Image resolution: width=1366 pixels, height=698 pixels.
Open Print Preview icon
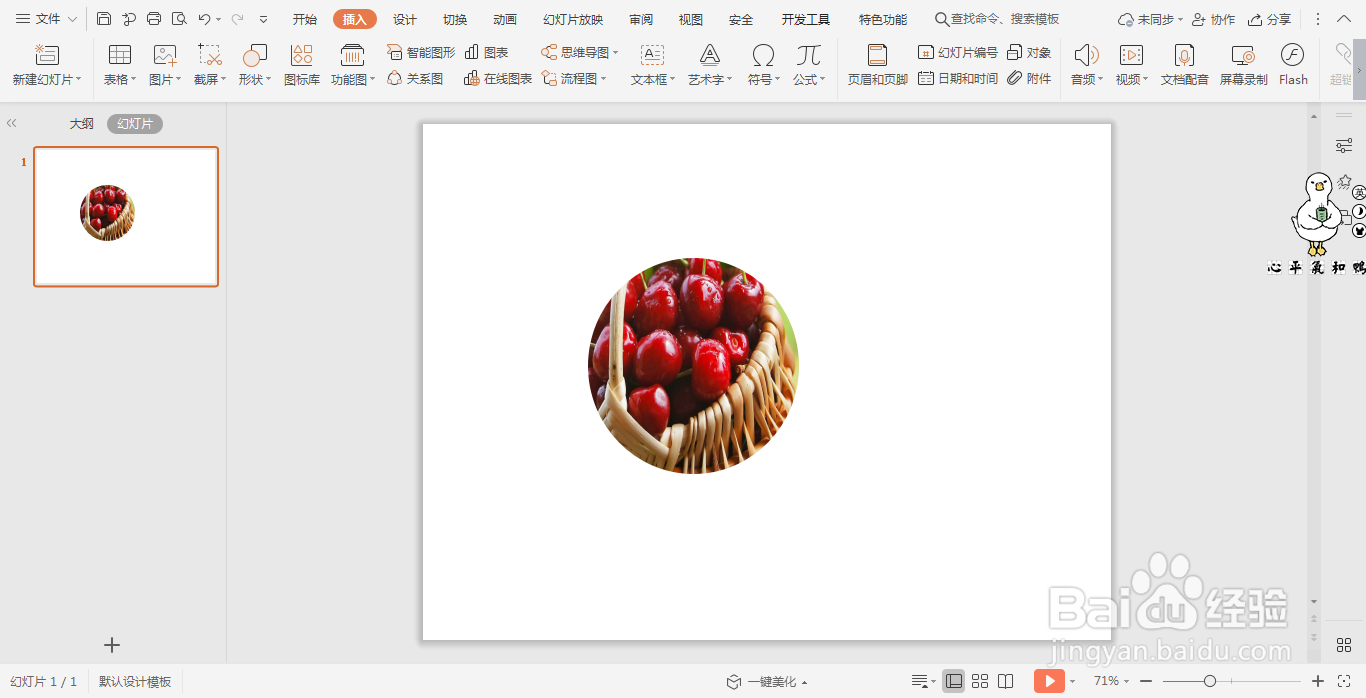[x=179, y=19]
